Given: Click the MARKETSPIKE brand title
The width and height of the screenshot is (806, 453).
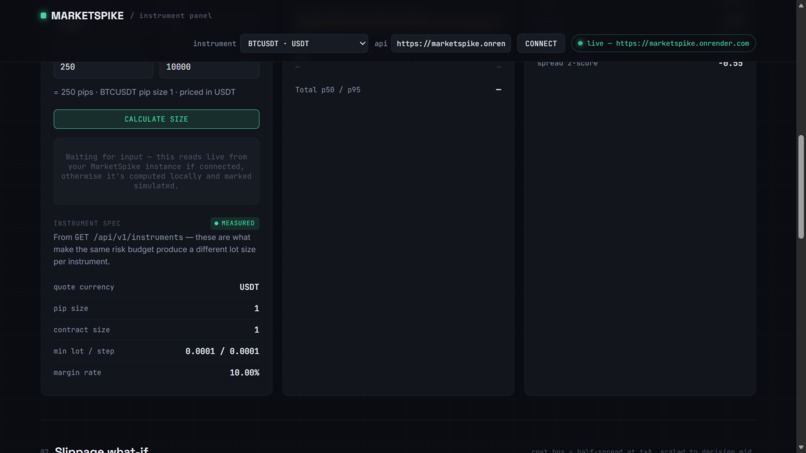Looking at the screenshot, I should tap(87, 16).
